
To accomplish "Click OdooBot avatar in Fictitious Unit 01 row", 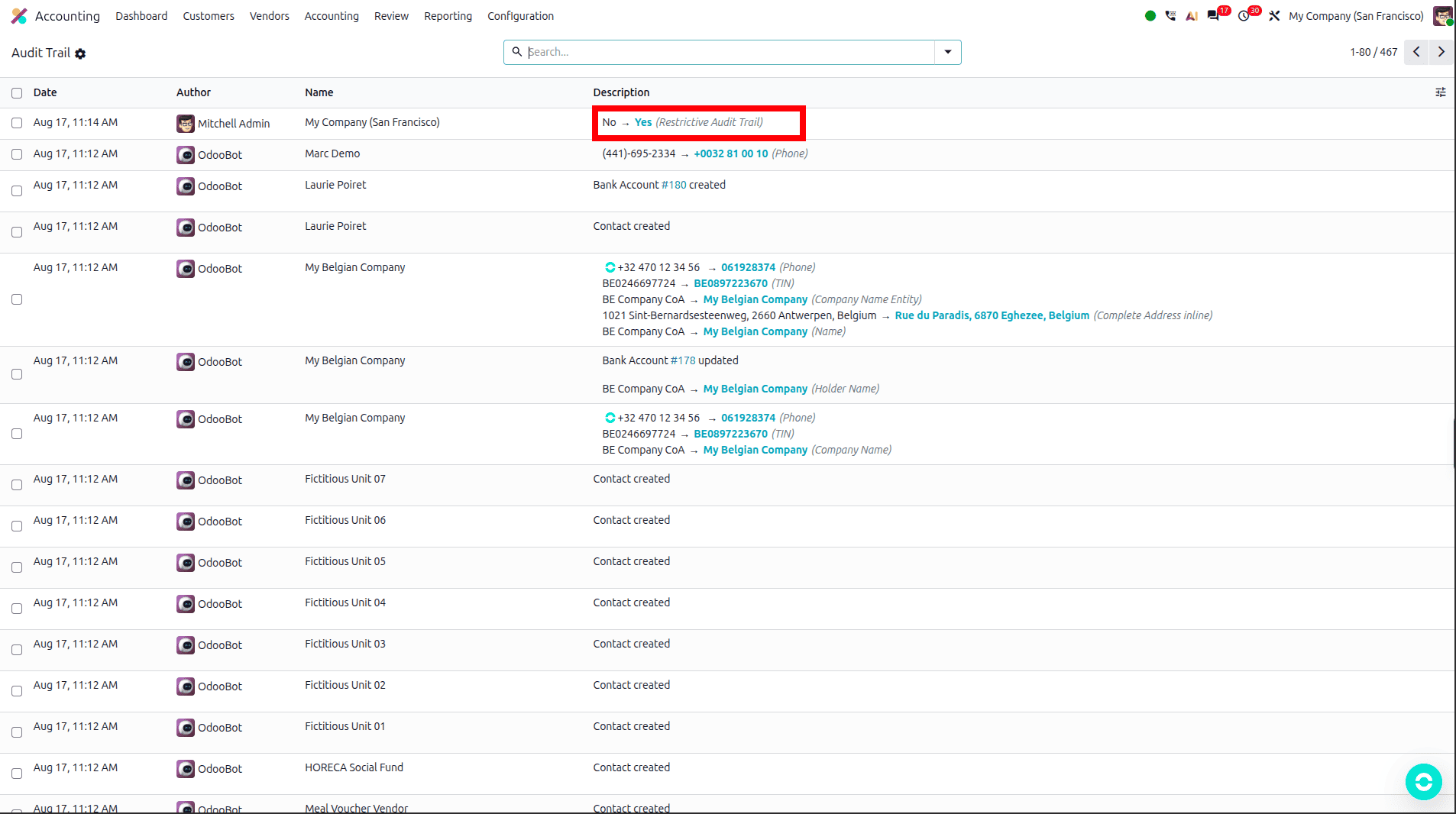I will (186, 728).
